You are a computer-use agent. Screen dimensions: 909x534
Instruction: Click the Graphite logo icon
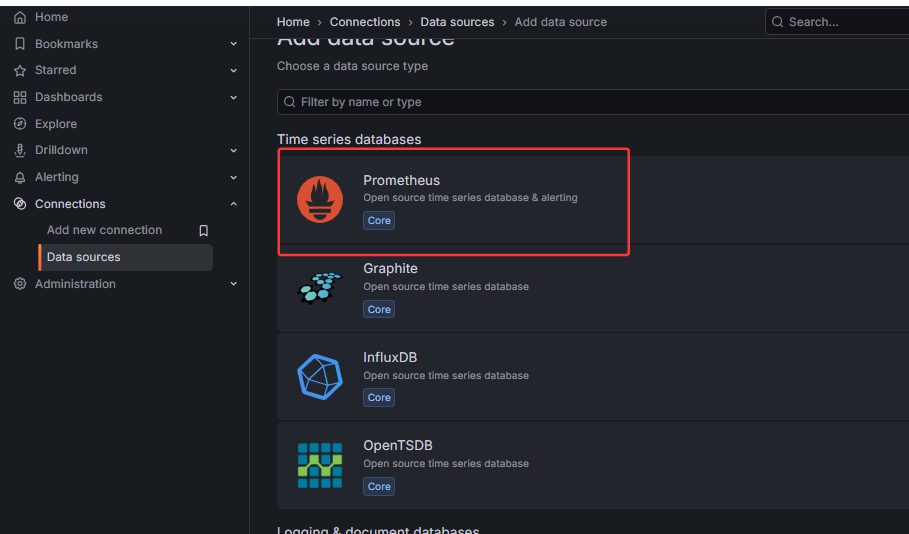[320, 288]
